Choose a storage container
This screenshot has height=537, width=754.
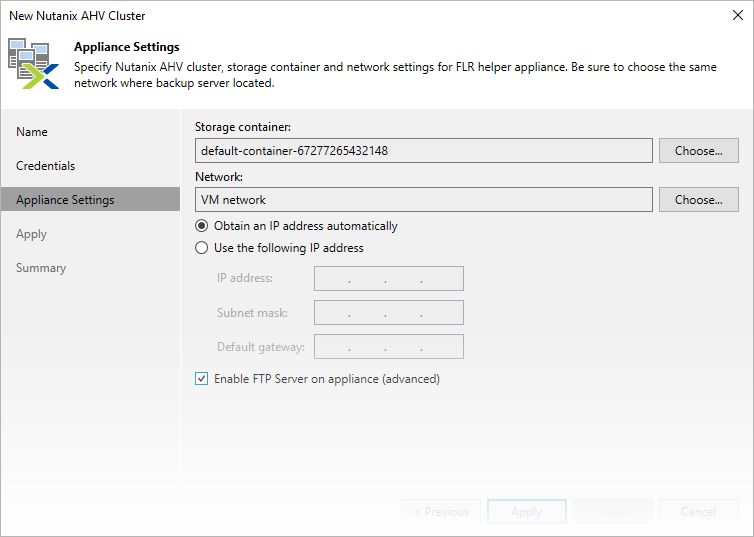click(698, 151)
